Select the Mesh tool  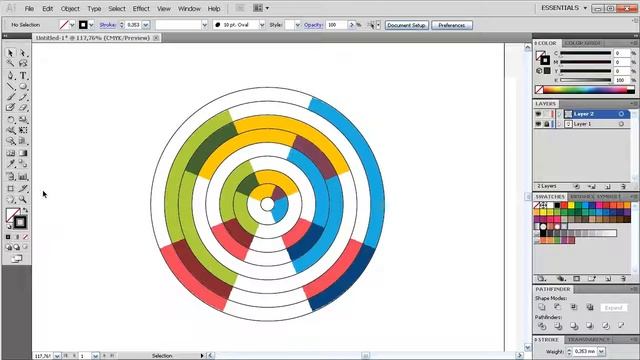click(11, 153)
